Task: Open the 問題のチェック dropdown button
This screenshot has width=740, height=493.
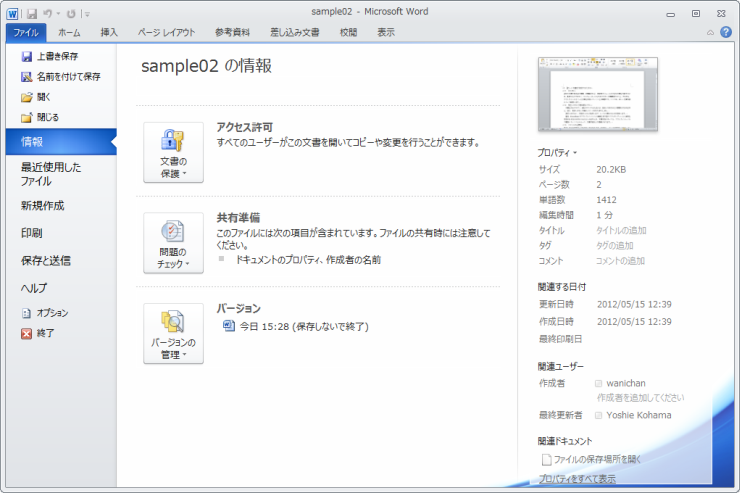Action: (x=174, y=243)
